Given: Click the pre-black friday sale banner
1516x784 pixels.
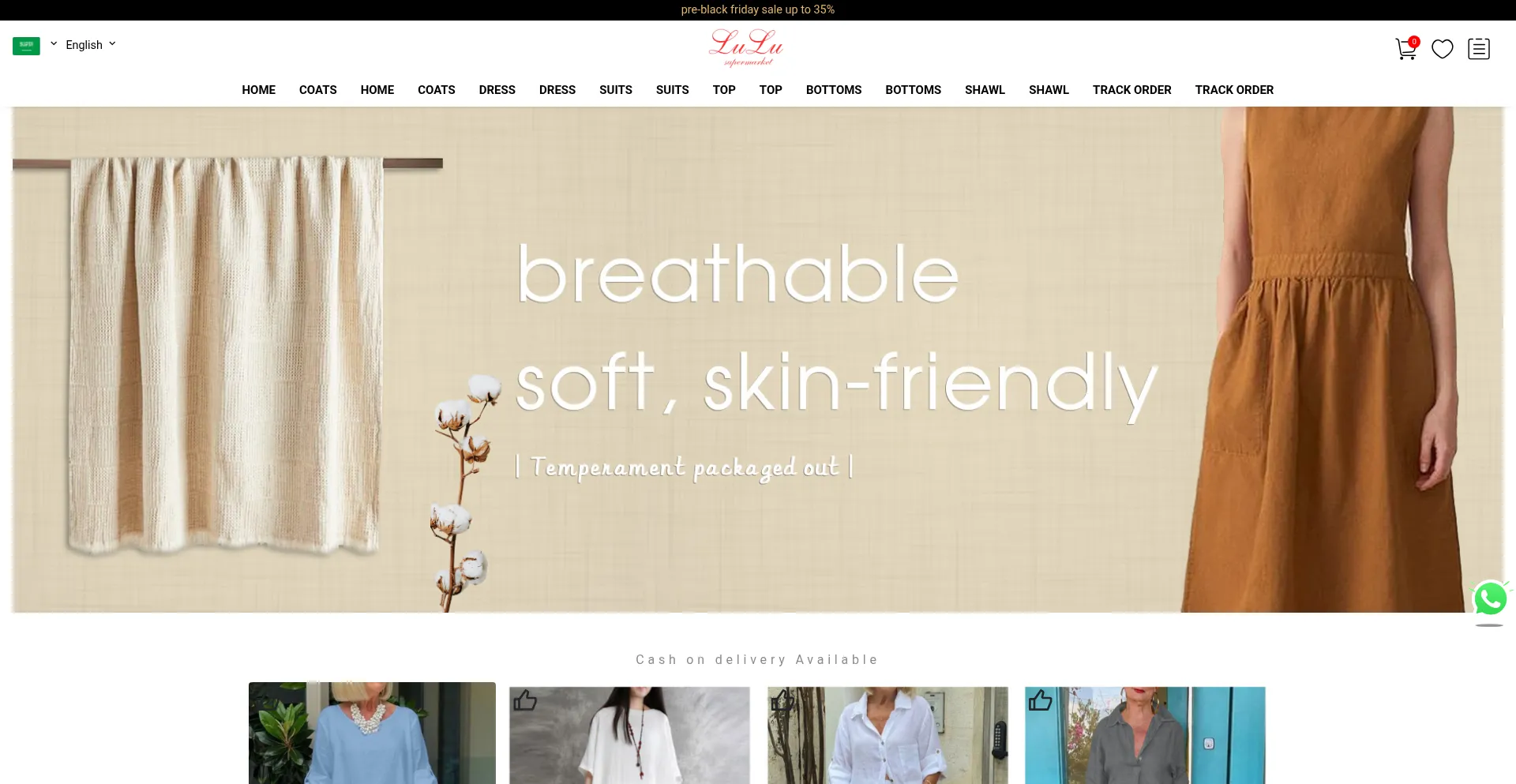Looking at the screenshot, I should pyautogui.click(x=758, y=9).
